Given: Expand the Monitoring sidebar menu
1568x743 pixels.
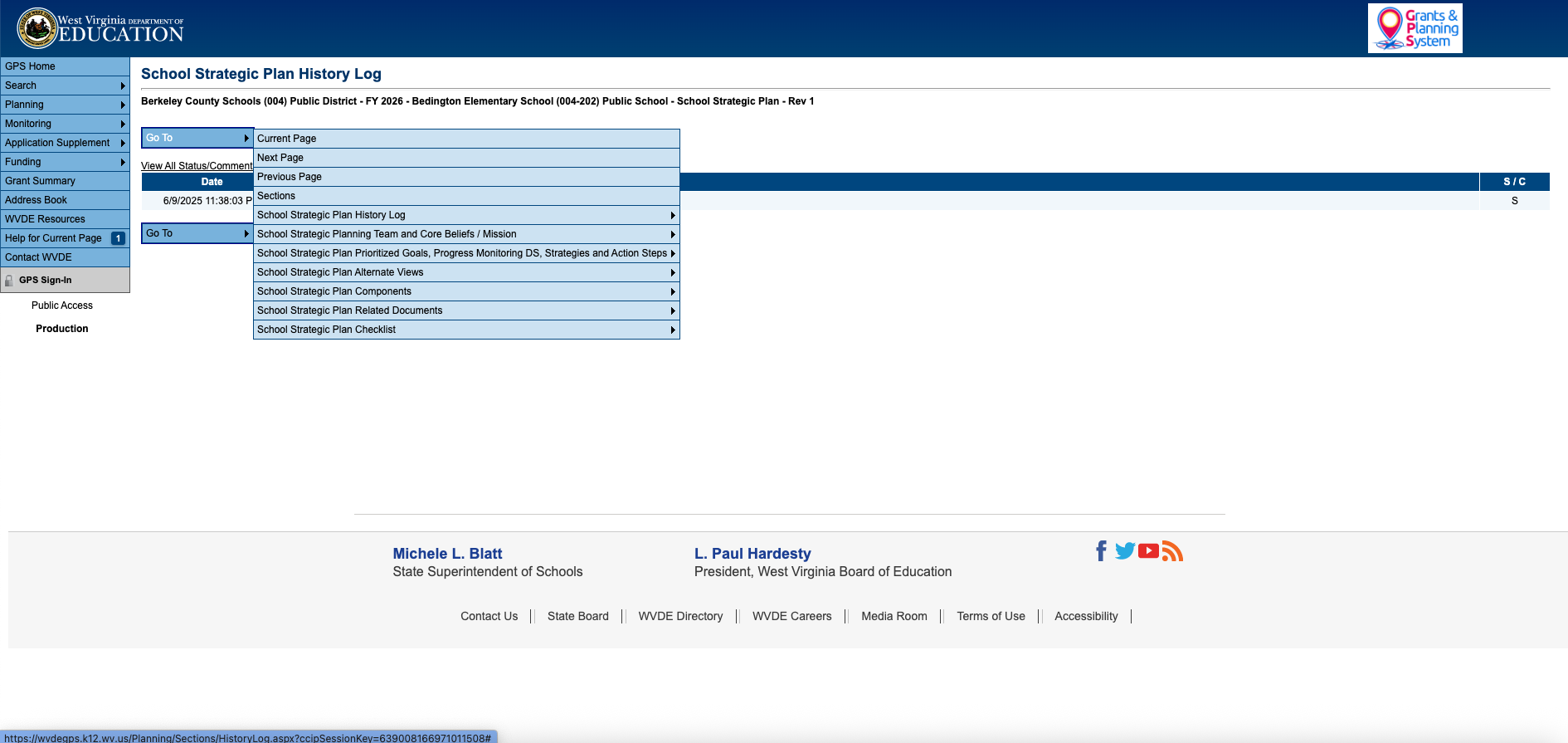Looking at the screenshot, I should pos(65,124).
